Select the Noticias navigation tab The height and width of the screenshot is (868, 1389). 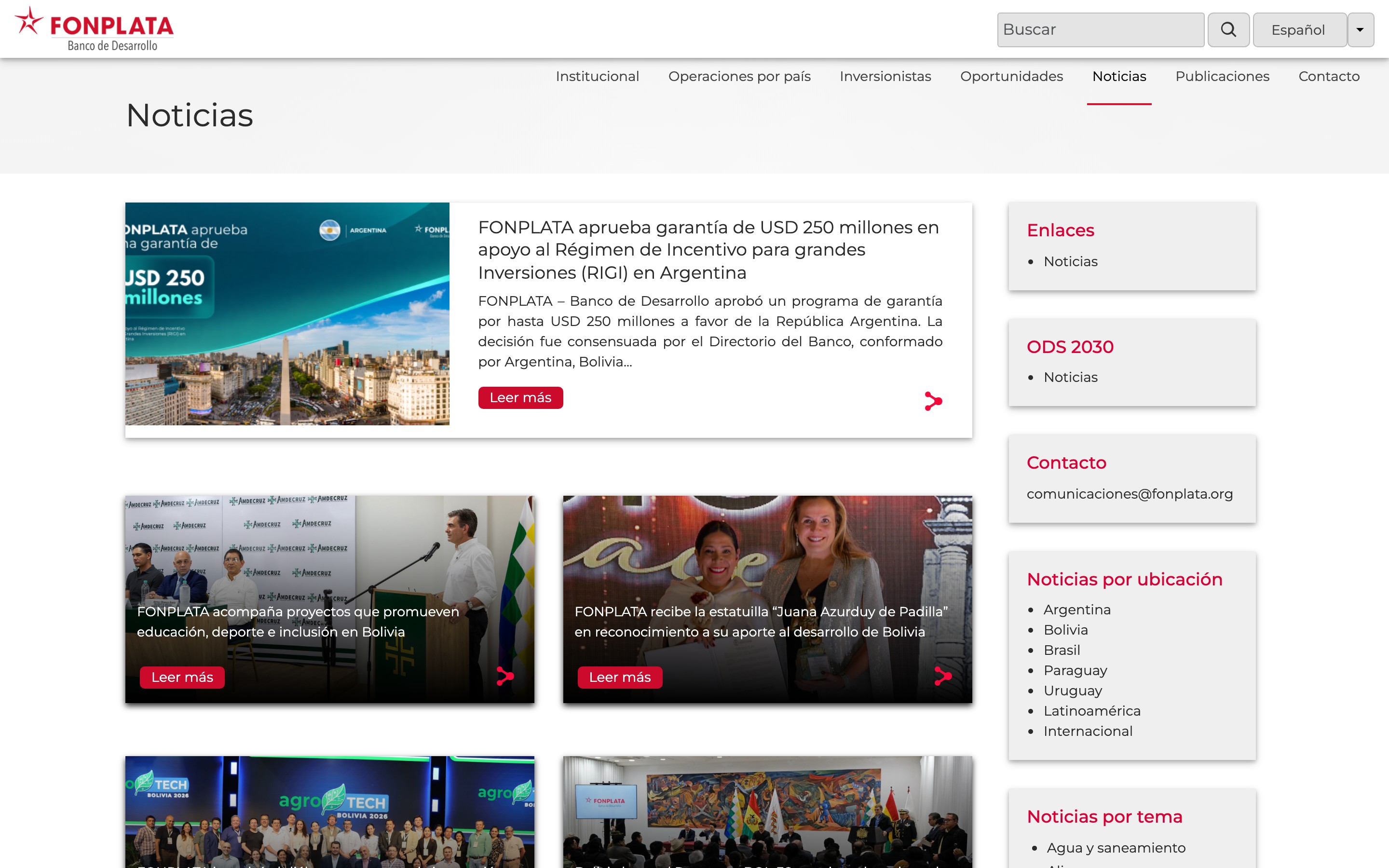(x=1119, y=76)
